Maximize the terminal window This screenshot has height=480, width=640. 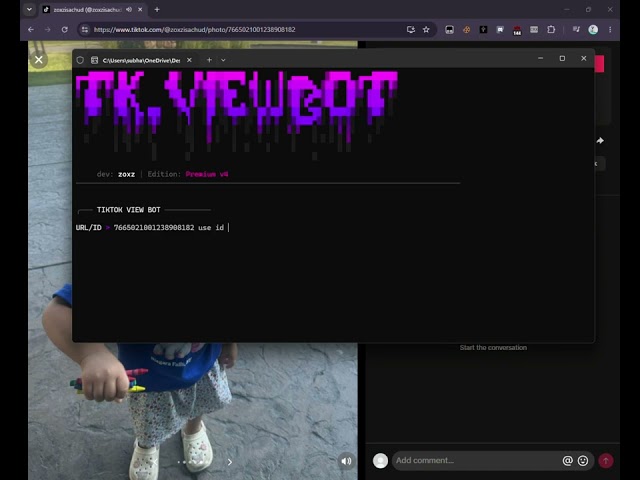click(562, 58)
